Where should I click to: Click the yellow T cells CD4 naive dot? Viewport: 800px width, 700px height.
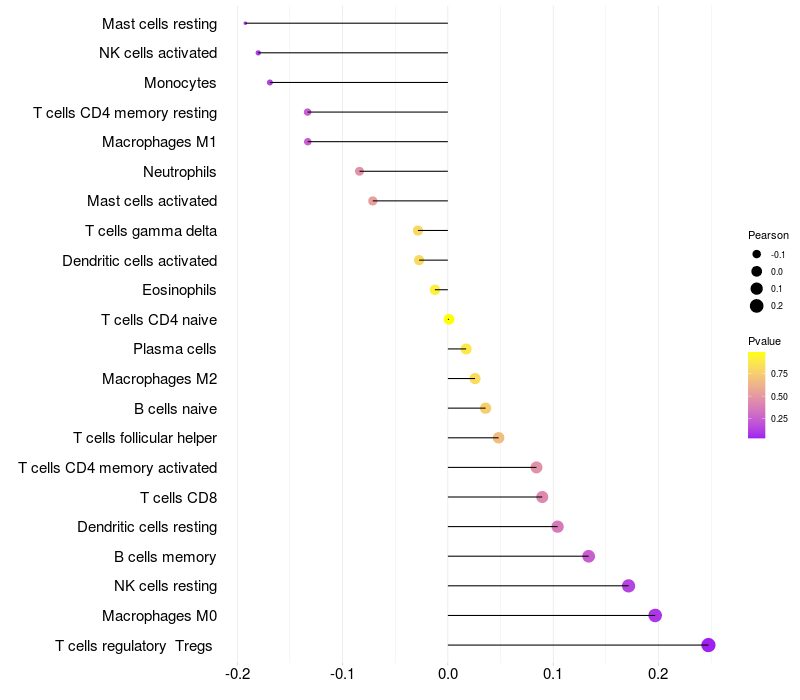pyautogui.click(x=448, y=319)
